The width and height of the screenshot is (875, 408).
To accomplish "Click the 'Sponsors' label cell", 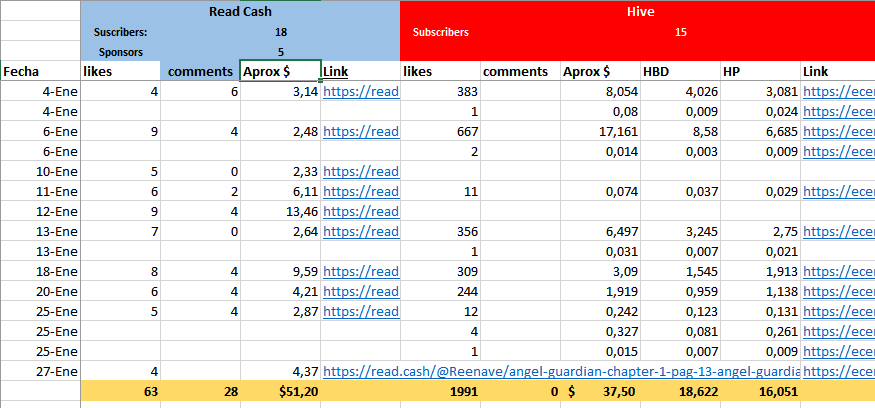I will [x=121, y=52].
